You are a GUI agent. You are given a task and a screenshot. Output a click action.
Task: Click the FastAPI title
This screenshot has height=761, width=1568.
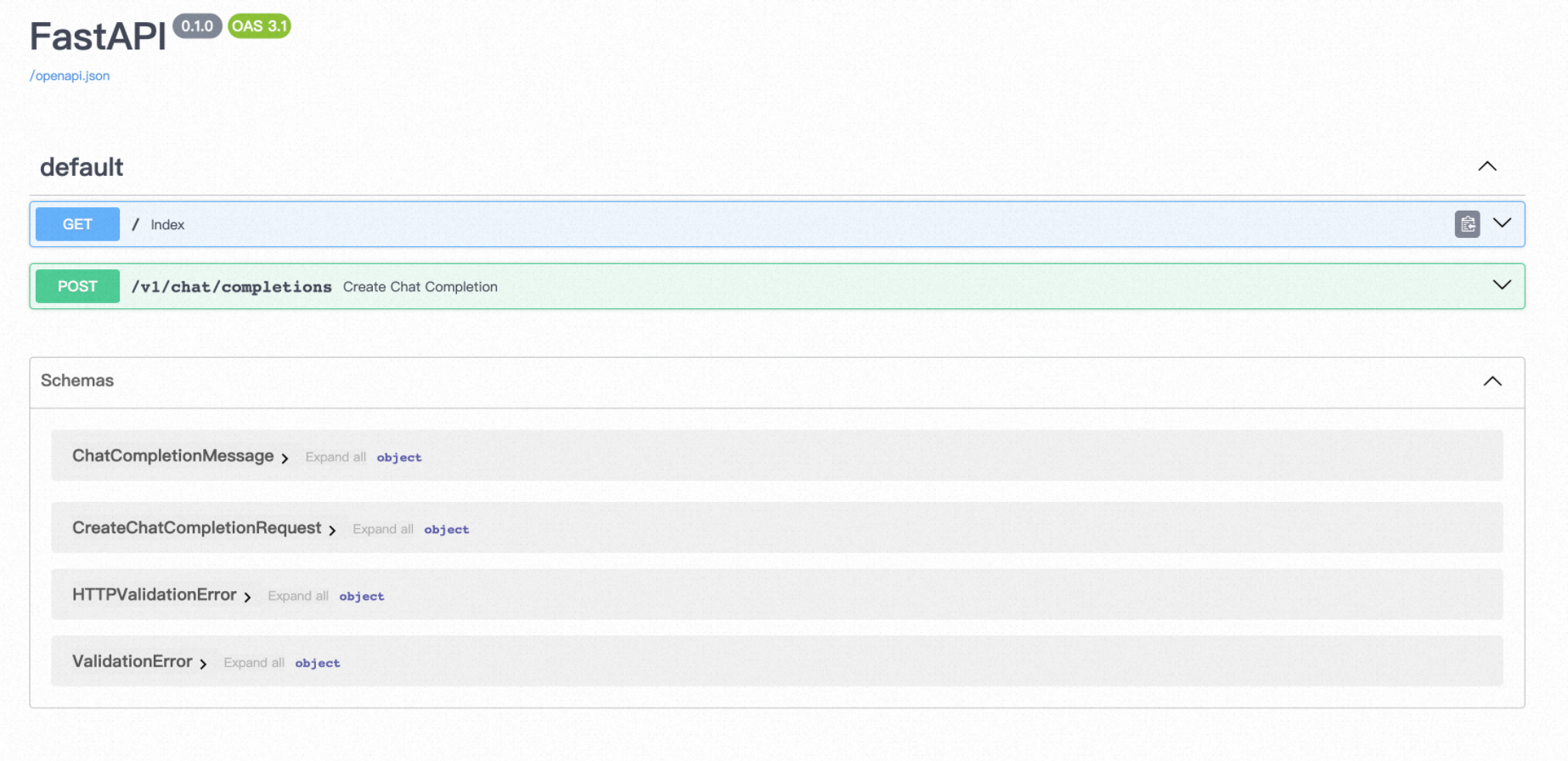(x=98, y=37)
